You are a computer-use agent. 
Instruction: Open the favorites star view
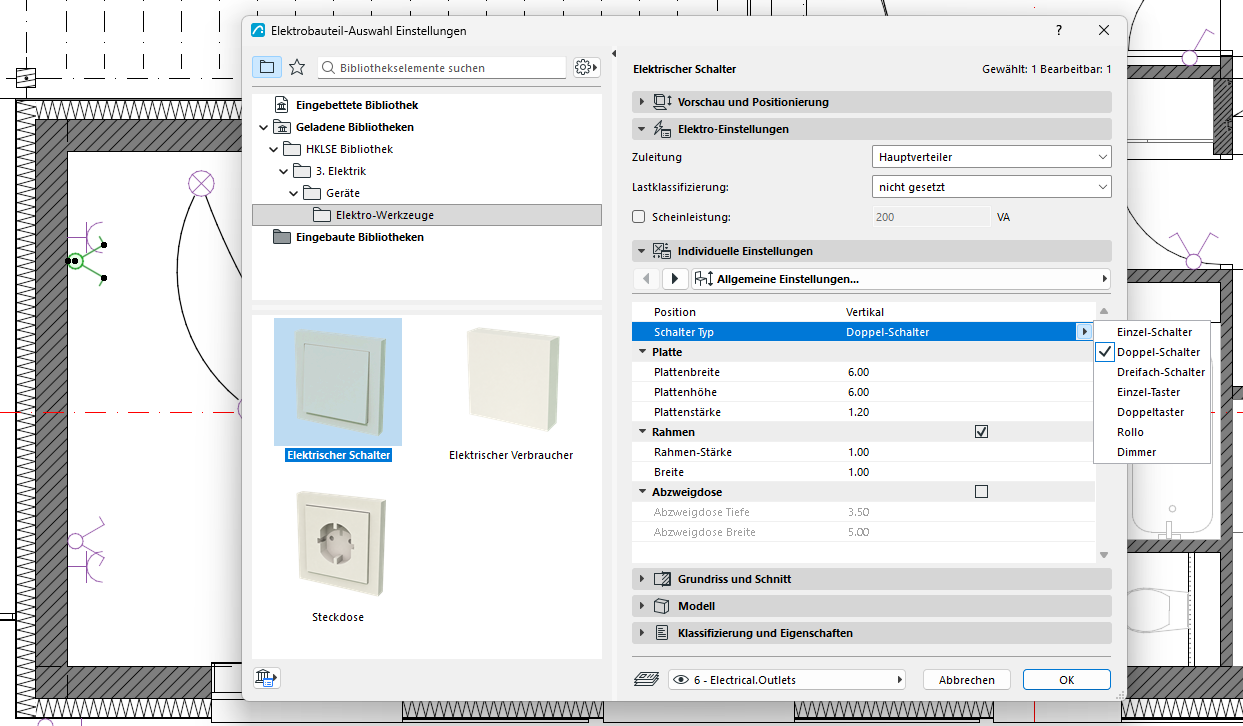coord(297,68)
